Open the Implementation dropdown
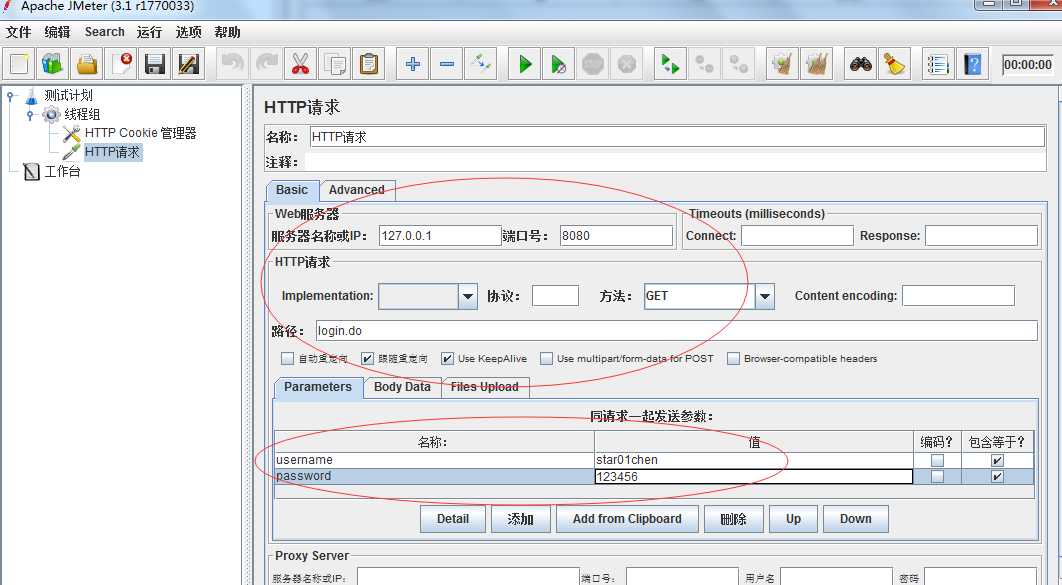This screenshot has width=1062, height=585. pyautogui.click(x=468, y=296)
